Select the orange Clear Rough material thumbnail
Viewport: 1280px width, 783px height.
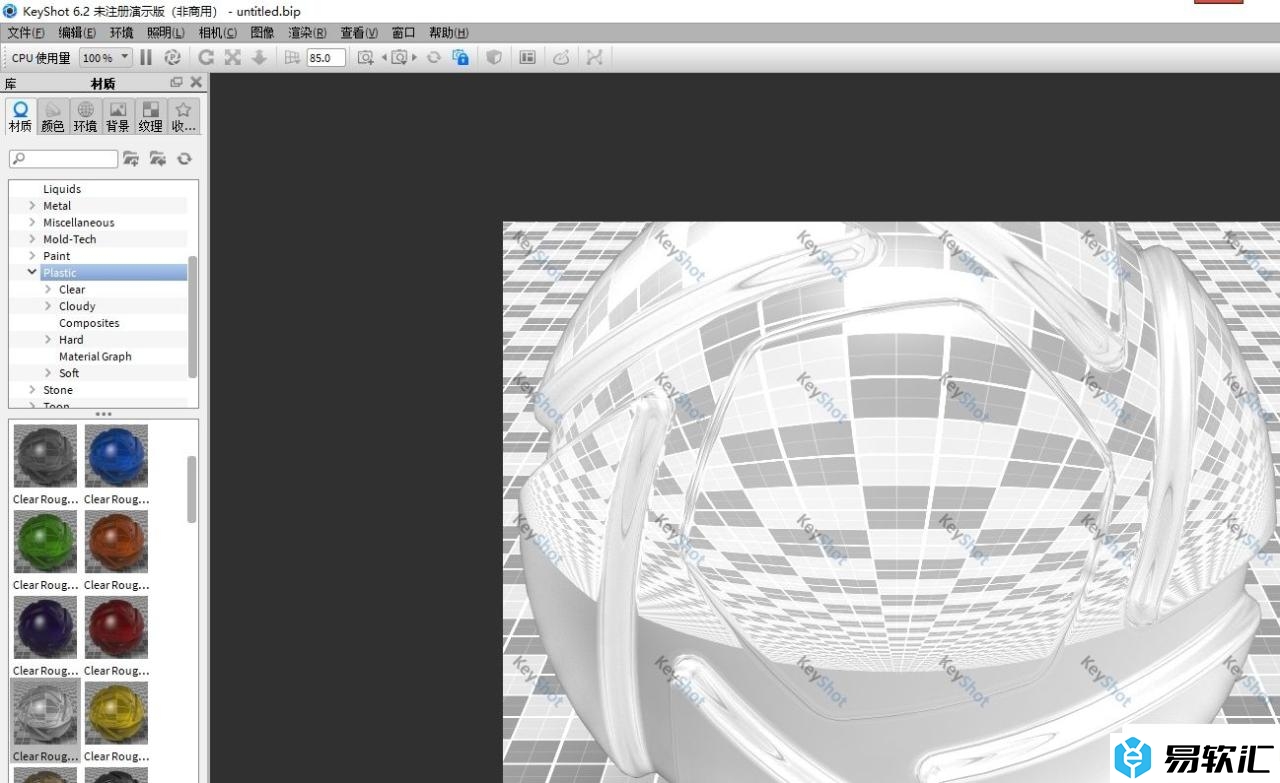116,542
